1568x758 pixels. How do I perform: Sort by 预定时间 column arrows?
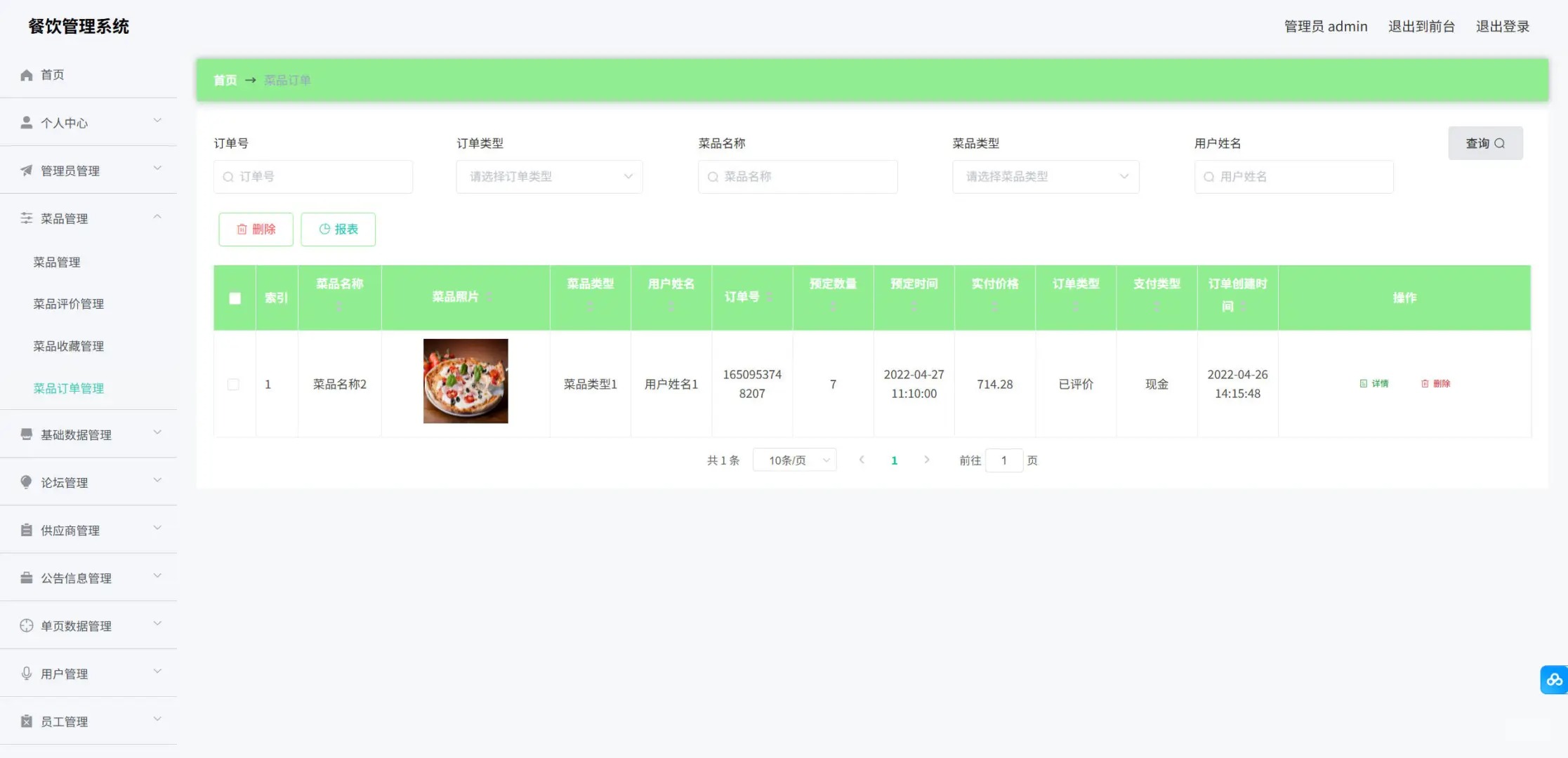[914, 307]
